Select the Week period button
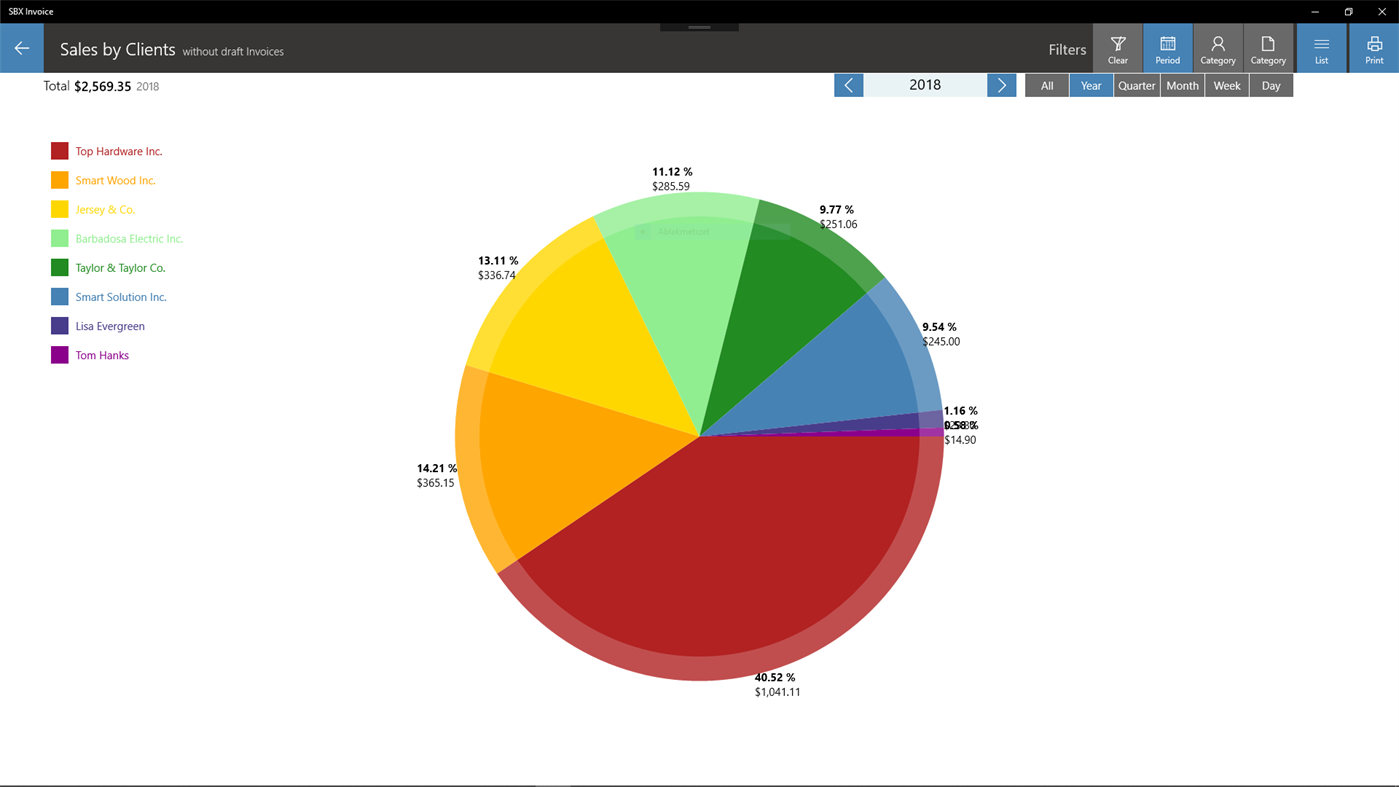1399x787 pixels. pyautogui.click(x=1226, y=85)
